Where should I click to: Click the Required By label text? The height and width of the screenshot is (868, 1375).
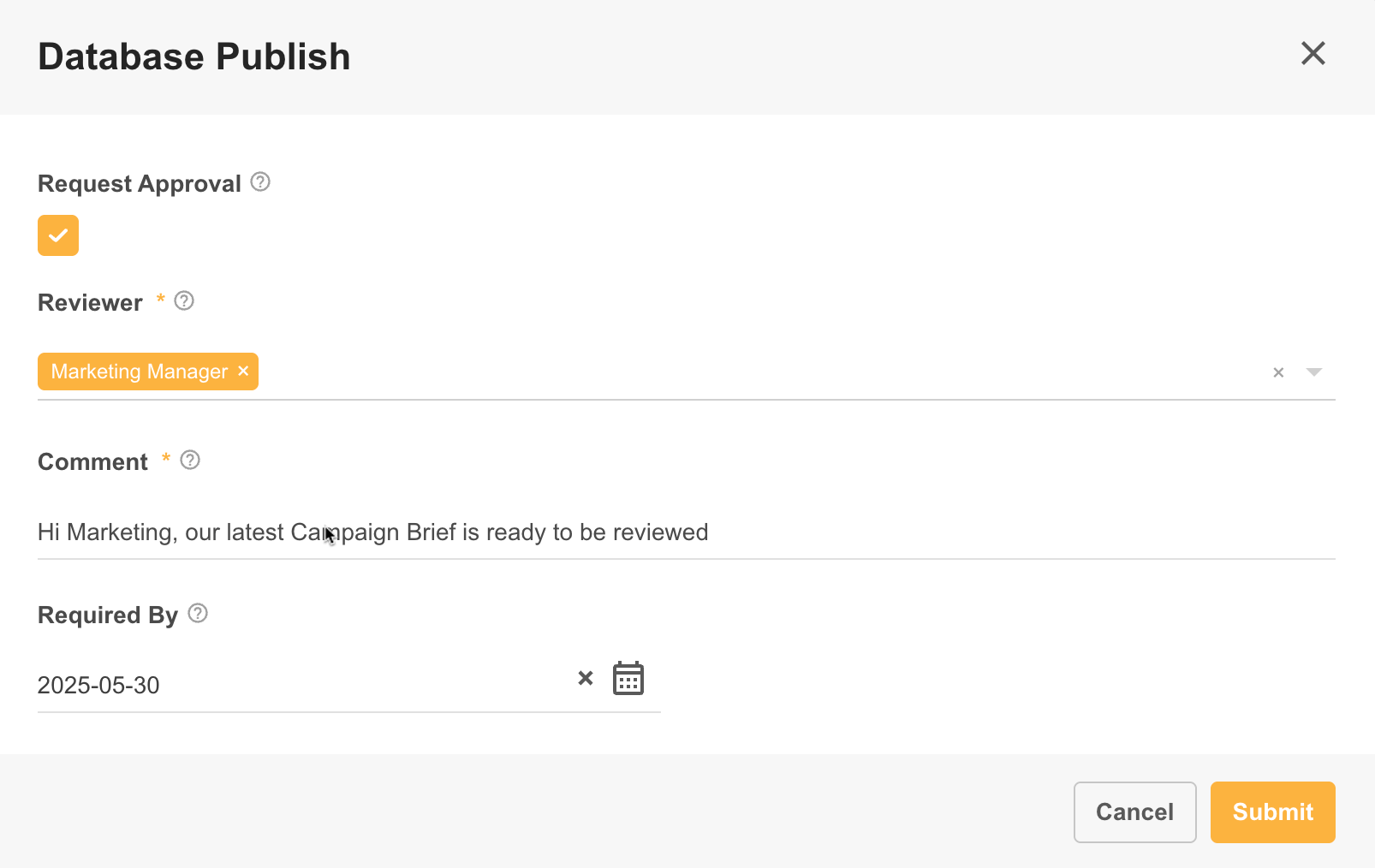pyautogui.click(x=108, y=615)
